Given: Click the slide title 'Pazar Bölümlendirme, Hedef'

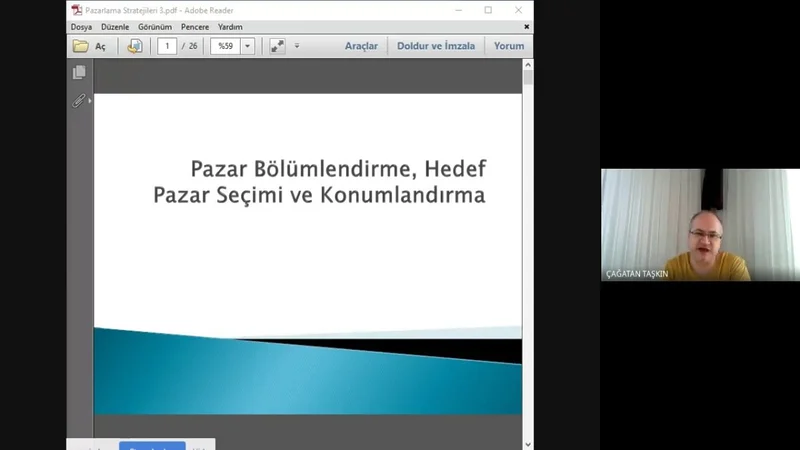Looking at the screenshot, I should tap(338, 169).
